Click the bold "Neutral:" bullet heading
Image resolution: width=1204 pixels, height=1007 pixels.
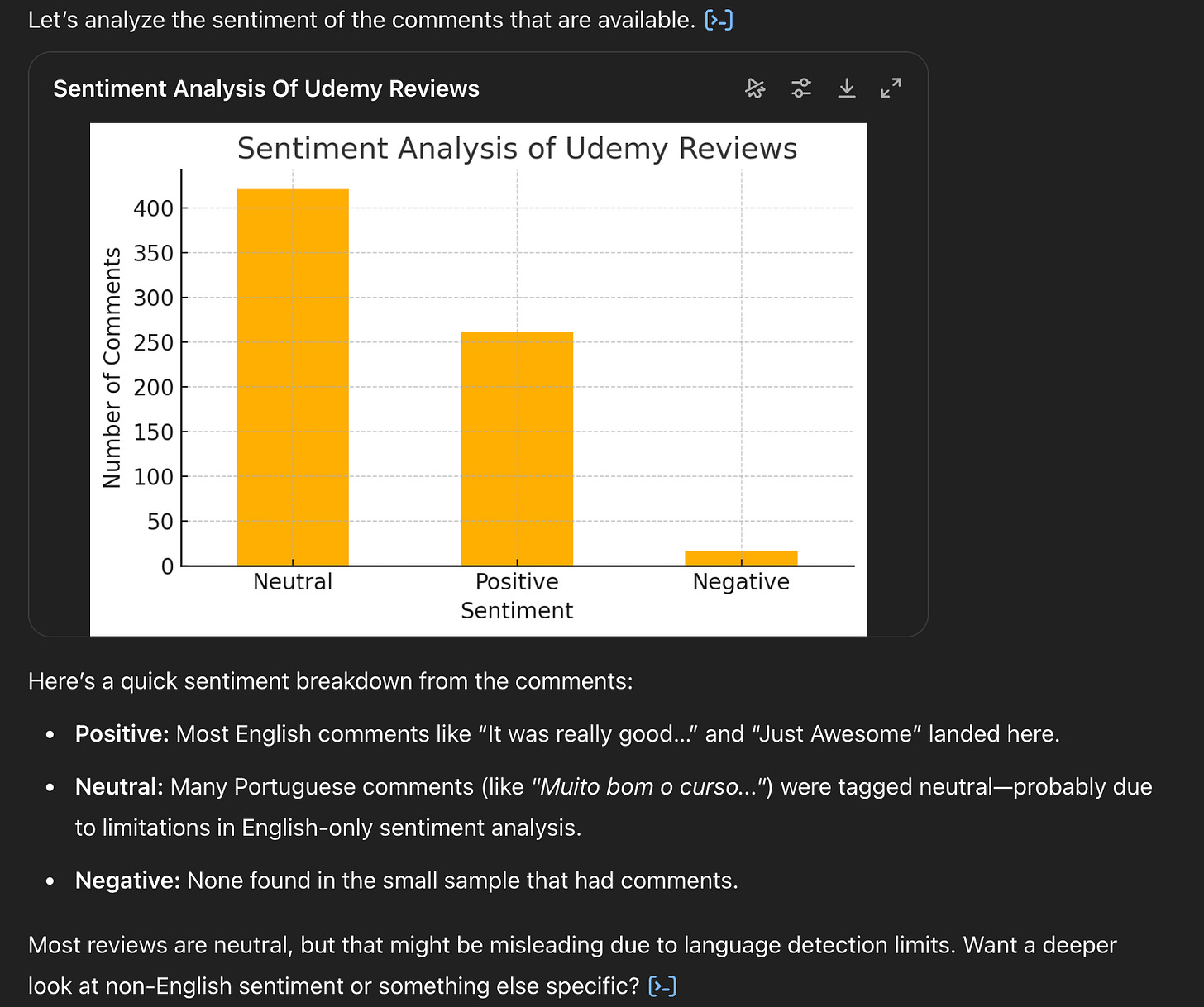click(119, 787)
